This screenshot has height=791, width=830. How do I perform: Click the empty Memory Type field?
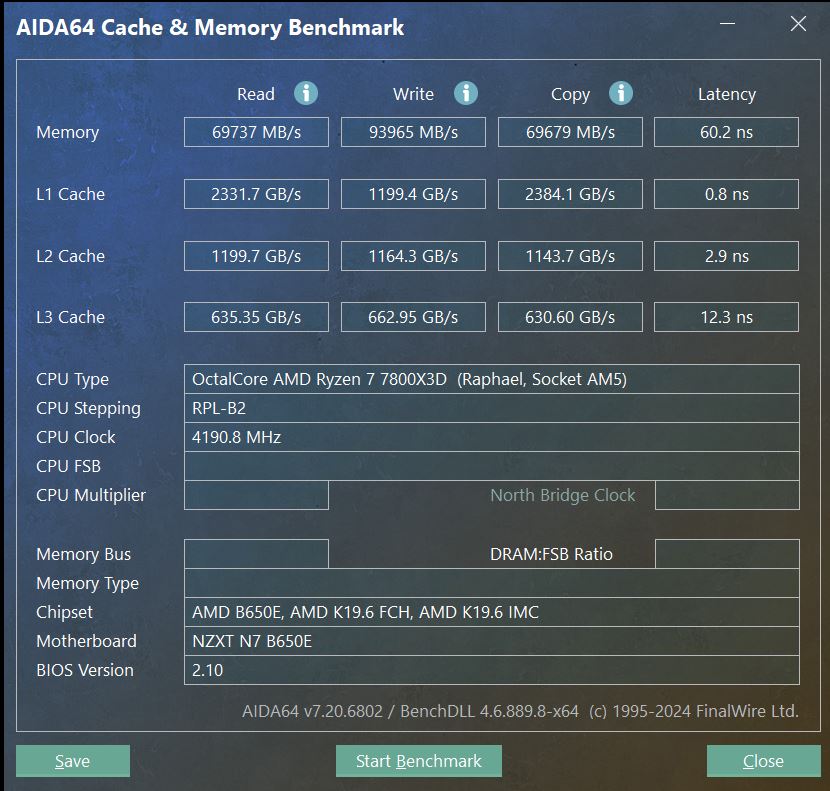click(x=492, y=583)
